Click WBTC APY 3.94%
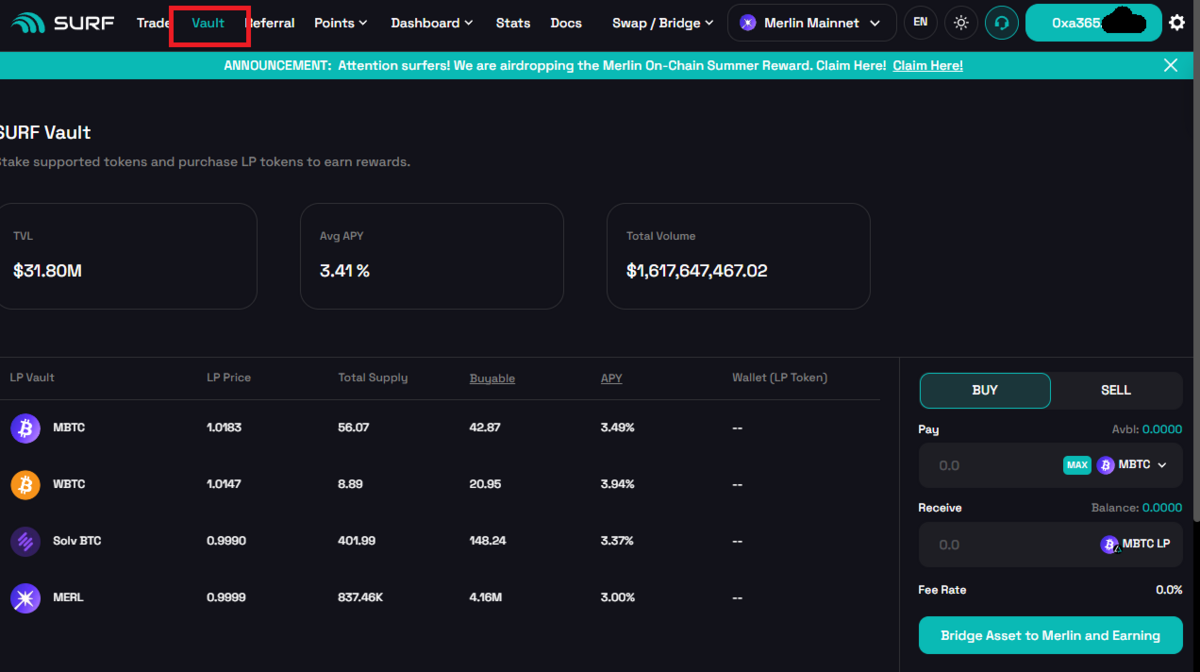The image size is (1200, 672). [x=617, y=484]
